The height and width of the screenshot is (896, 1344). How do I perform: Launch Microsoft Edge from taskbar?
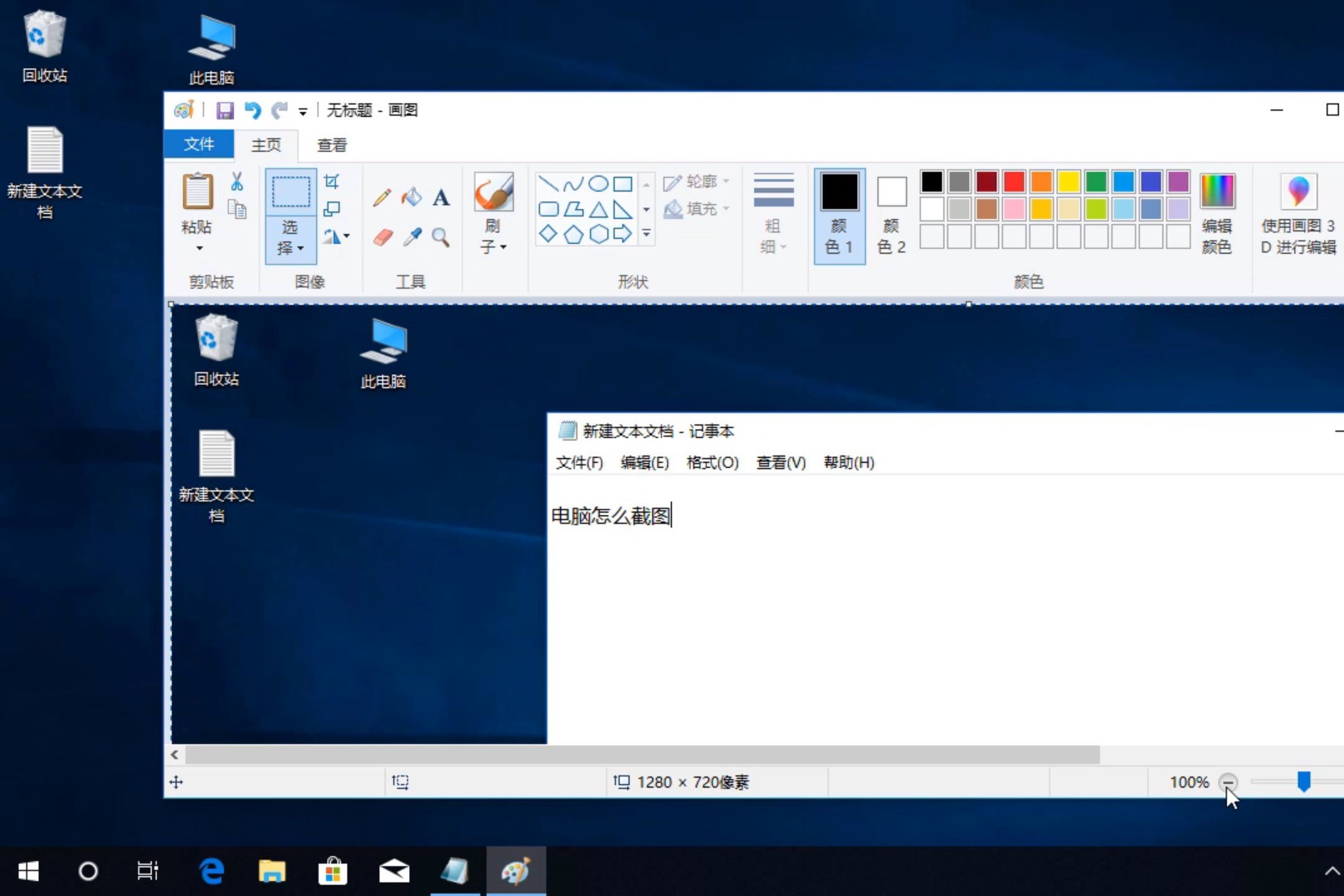coord(212,871)
